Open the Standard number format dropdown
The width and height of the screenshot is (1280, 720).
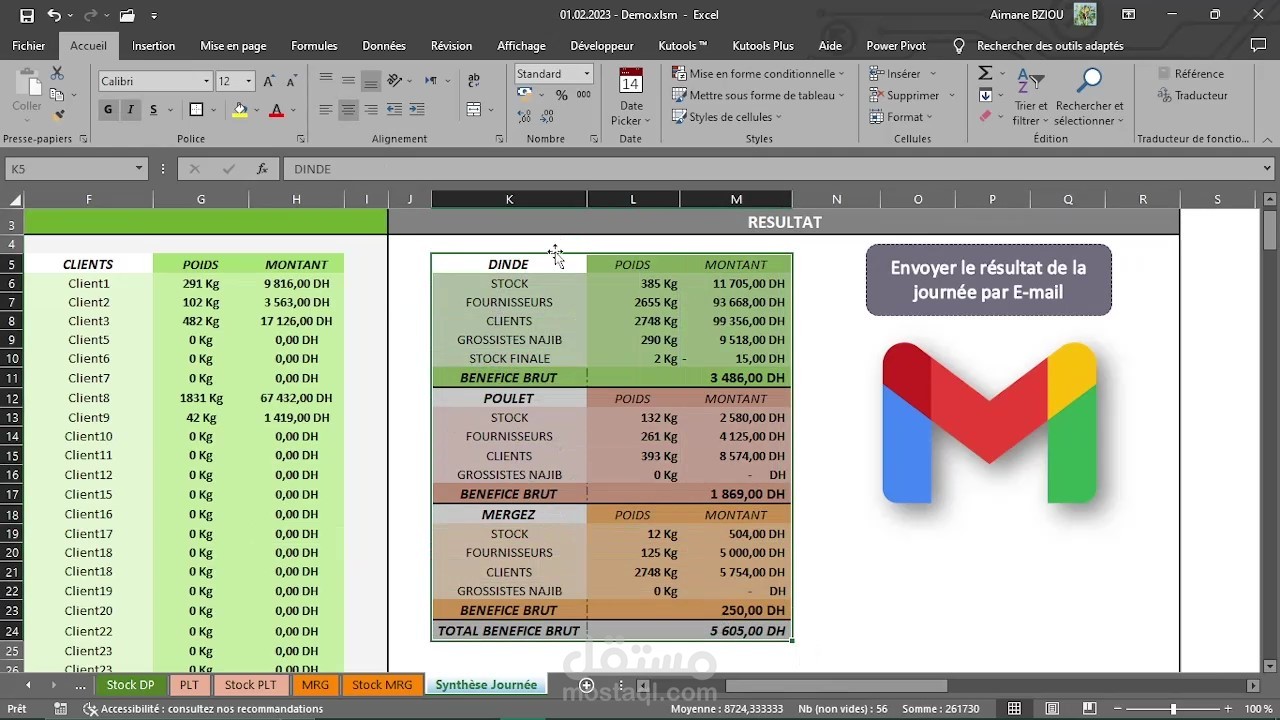coord(587,73)
